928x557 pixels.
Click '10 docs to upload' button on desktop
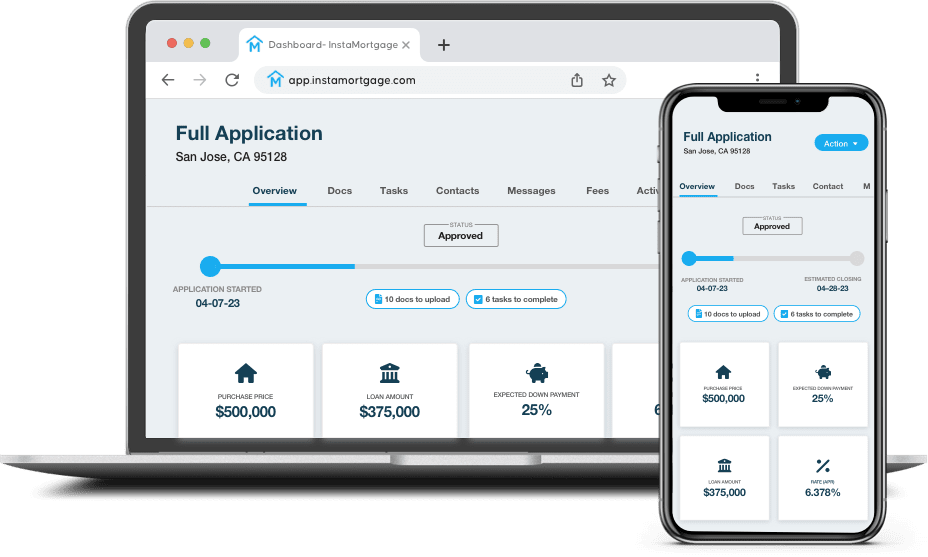click(x=412, y=299)
